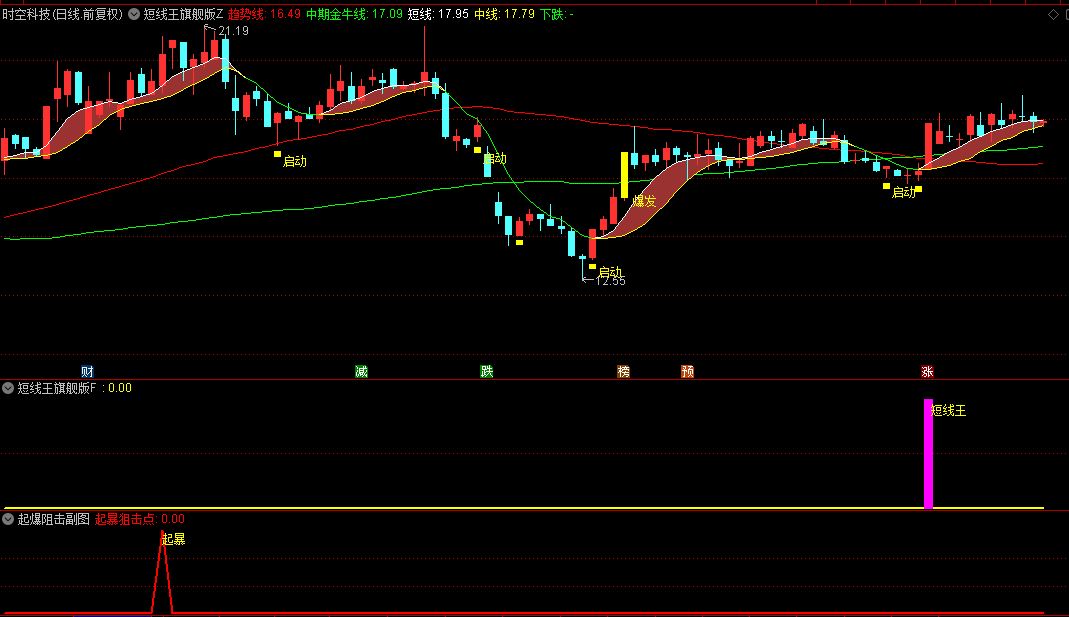Screen dimensions: 1069x617
Task: Click the 财 financial info marker
Action: [87, 372]
